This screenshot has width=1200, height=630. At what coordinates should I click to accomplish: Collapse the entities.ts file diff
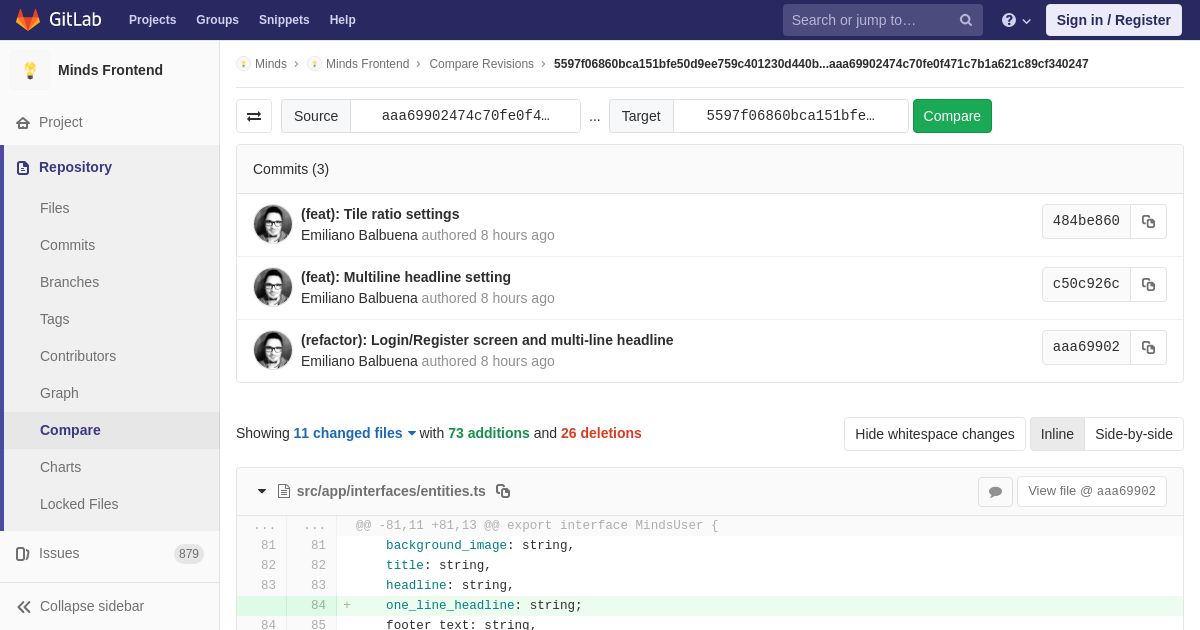tap(262, 491)
